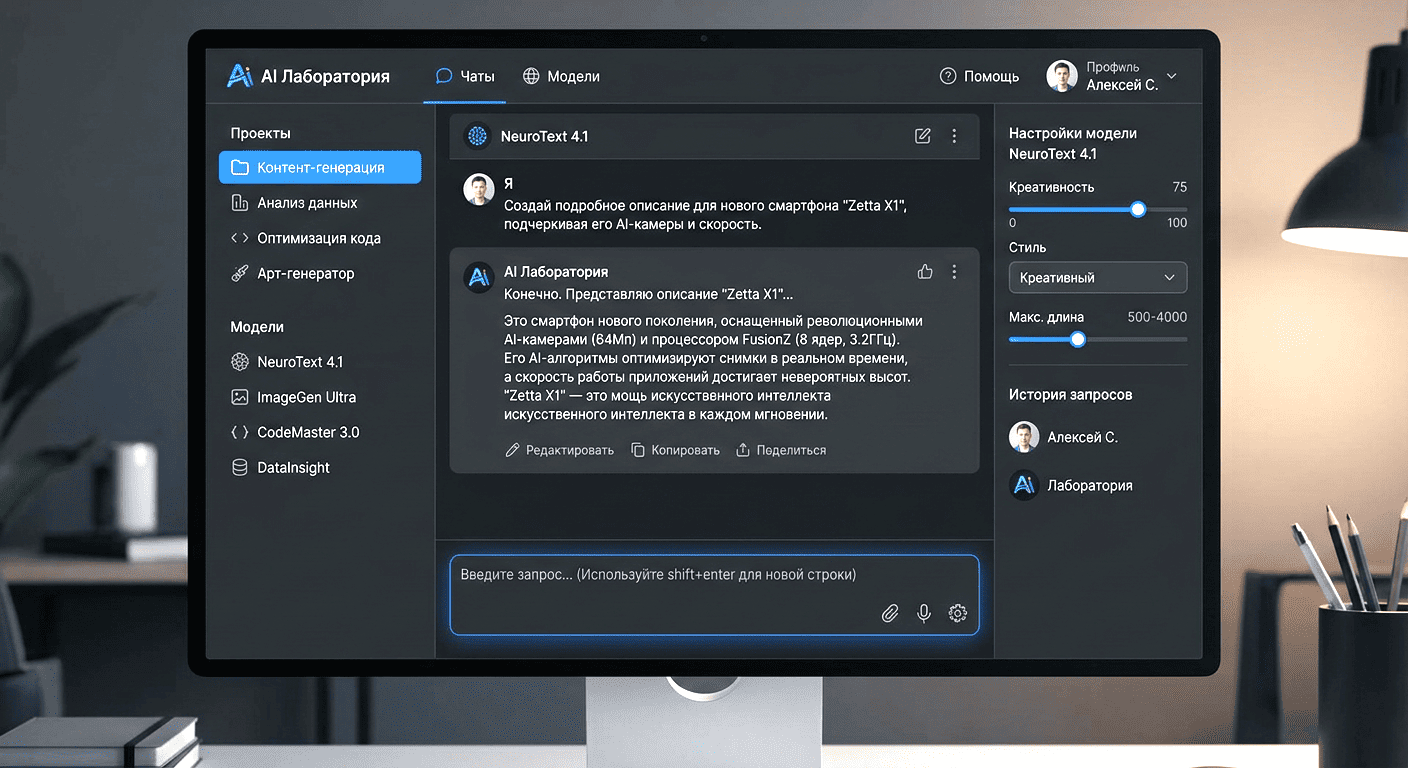Switch to the Модели tab
Screen dimensions: 1408x768
pos(562,76)
